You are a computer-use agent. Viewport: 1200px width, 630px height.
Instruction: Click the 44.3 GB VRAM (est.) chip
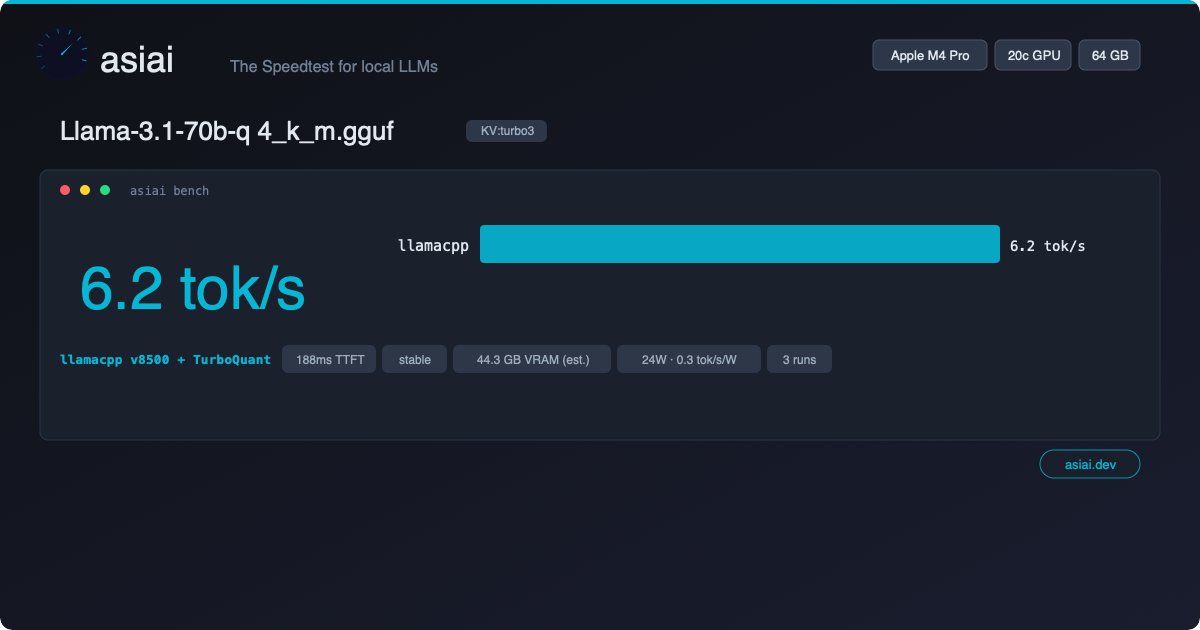(x=532, y=359)
